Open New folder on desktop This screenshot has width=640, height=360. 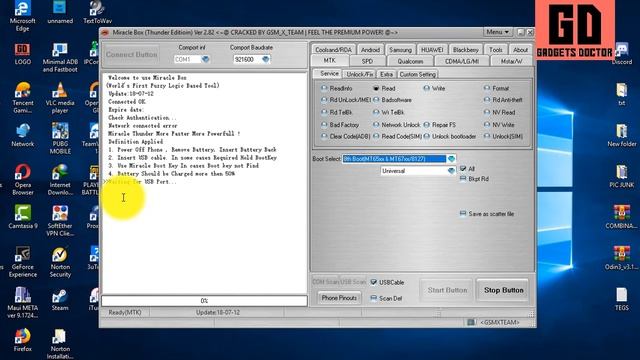(x=622, y=136)
